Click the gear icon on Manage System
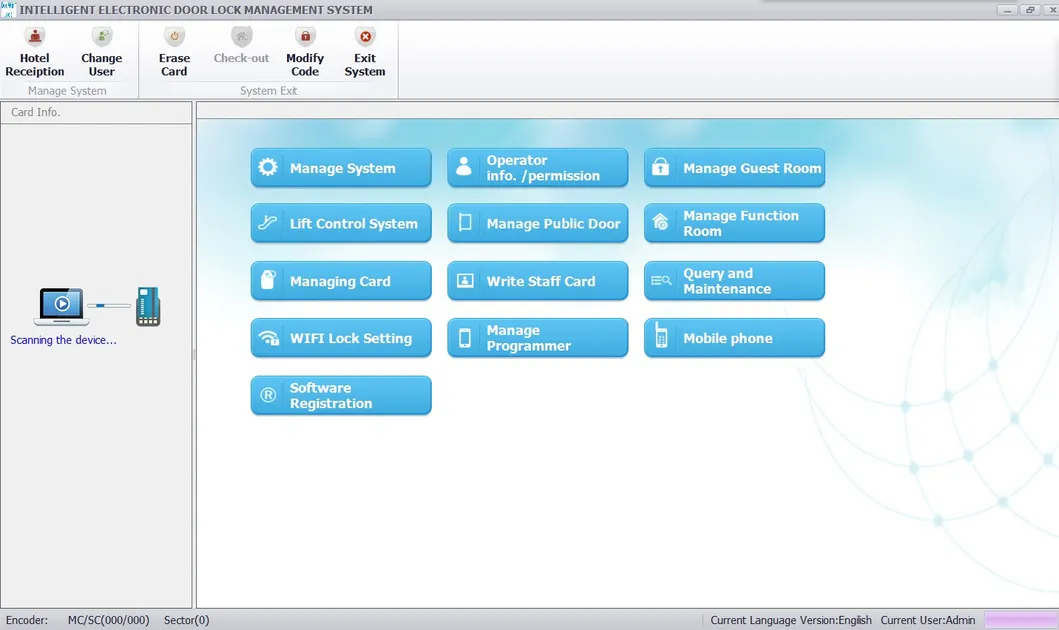 pos(268,167)
